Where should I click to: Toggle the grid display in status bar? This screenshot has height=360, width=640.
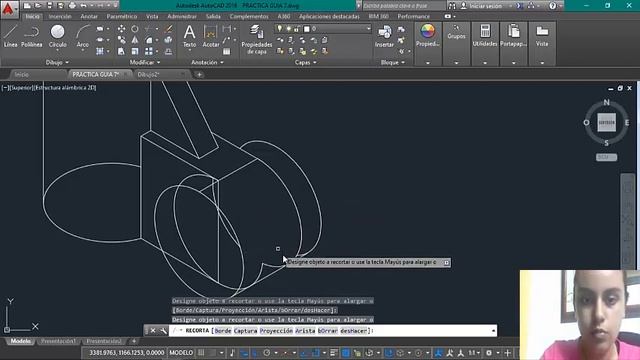coord(201,353)
